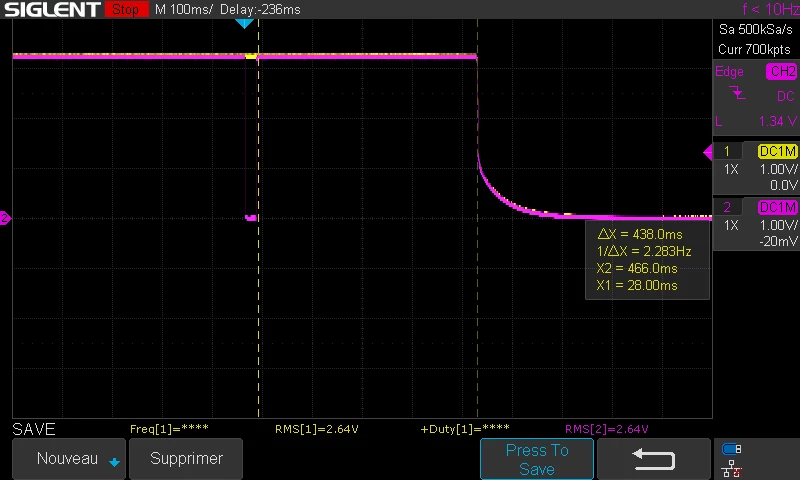Screen dimensions: 800x480
Task: Click the LAN network status icon
Action: [x=732, y=468]
